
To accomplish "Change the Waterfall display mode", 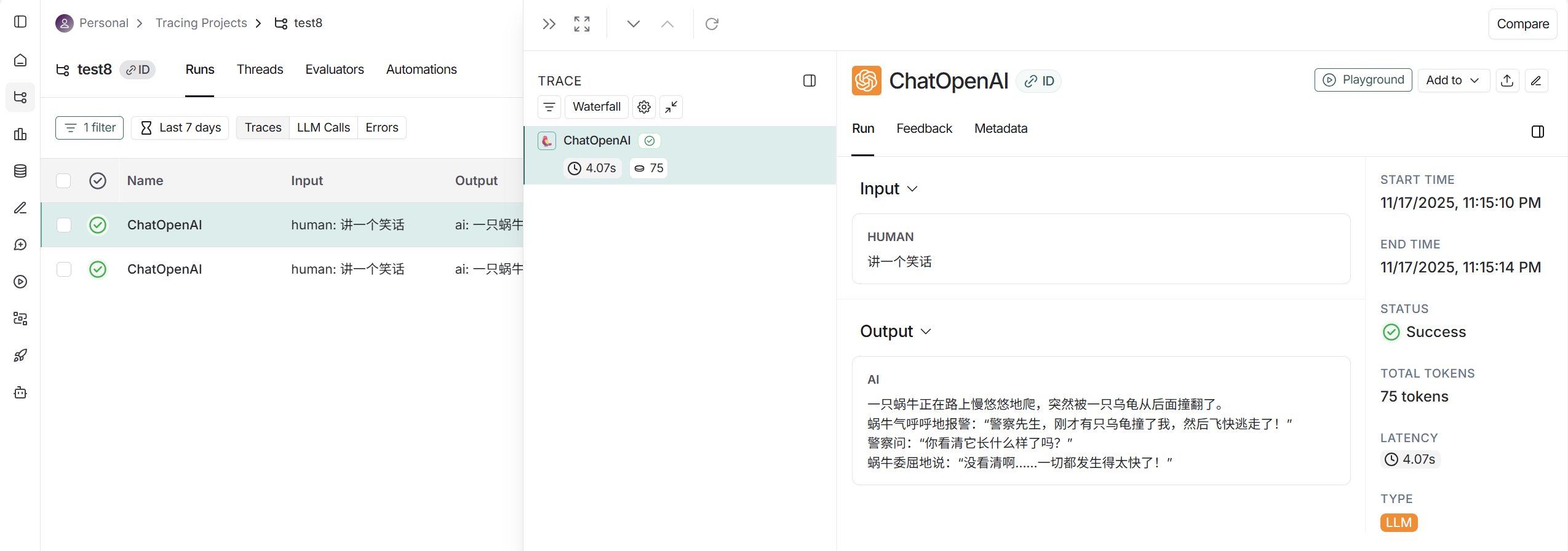I will [597, 107].
